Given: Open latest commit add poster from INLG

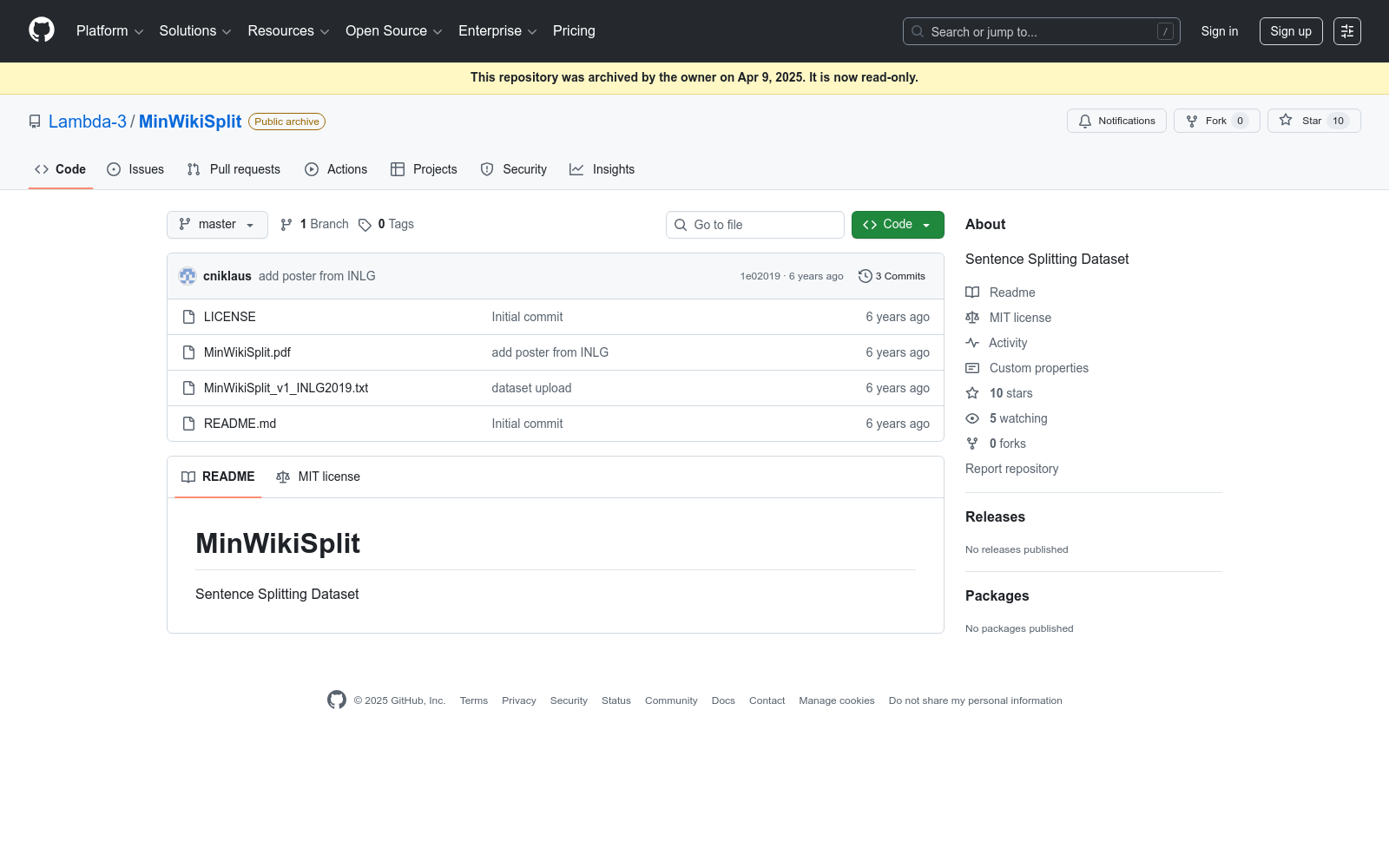Looking at the screenshot, I should 317,276.
